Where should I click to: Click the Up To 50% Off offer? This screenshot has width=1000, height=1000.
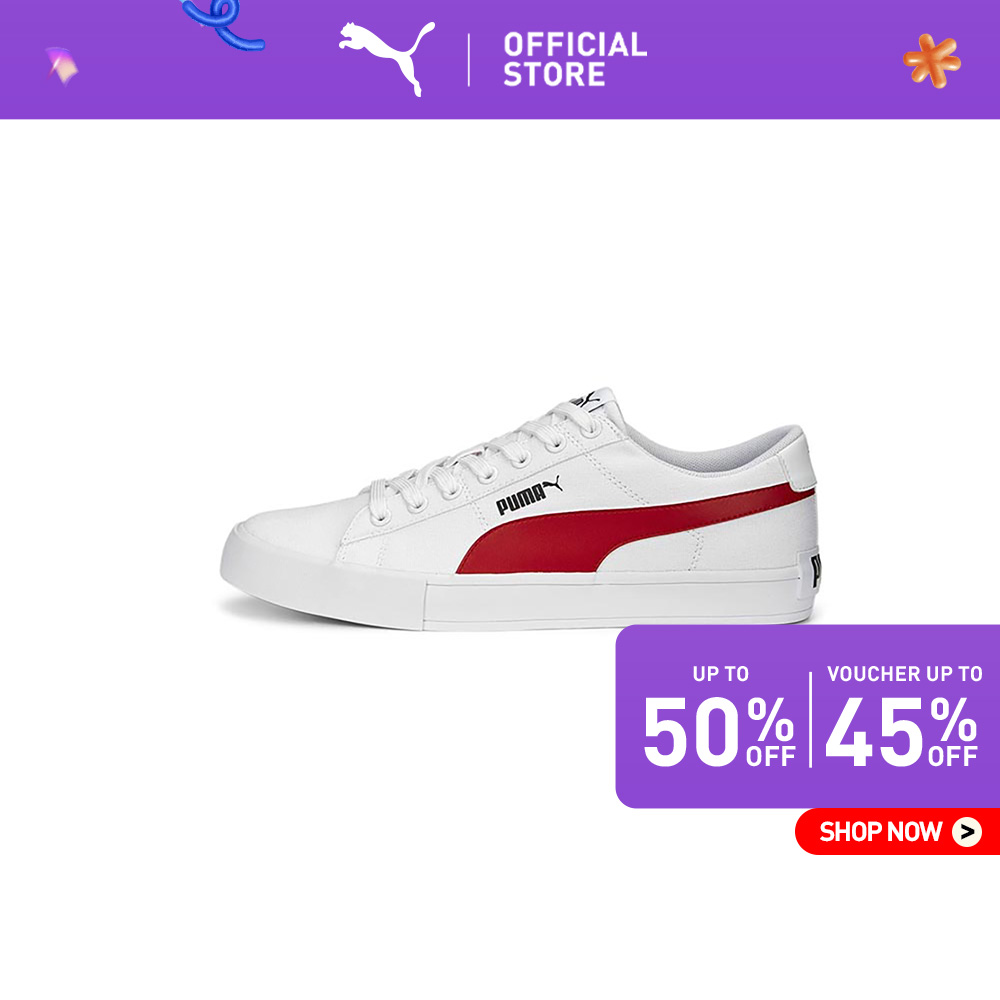click(719, 717)
